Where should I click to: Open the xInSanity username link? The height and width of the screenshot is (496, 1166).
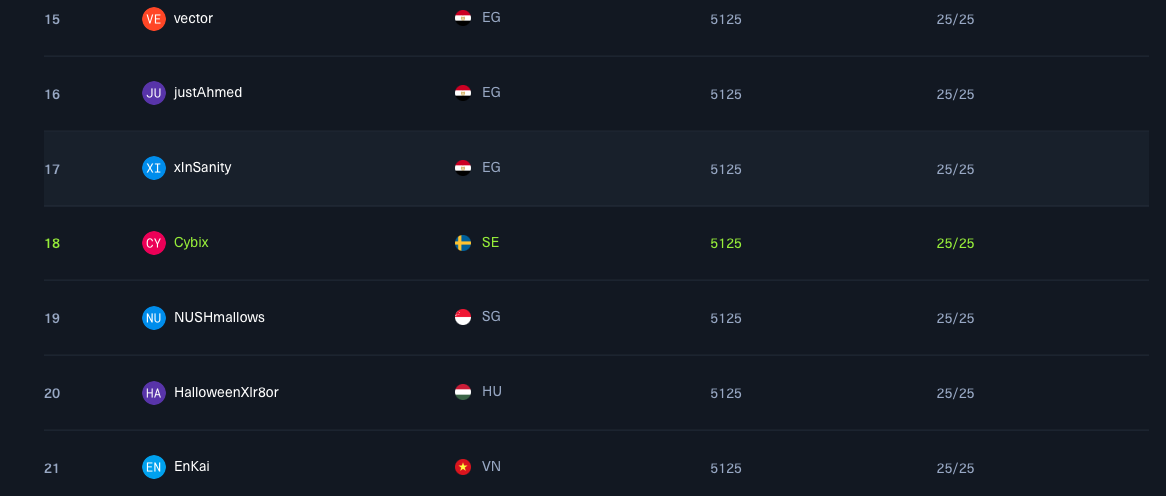tap(202, 167)
